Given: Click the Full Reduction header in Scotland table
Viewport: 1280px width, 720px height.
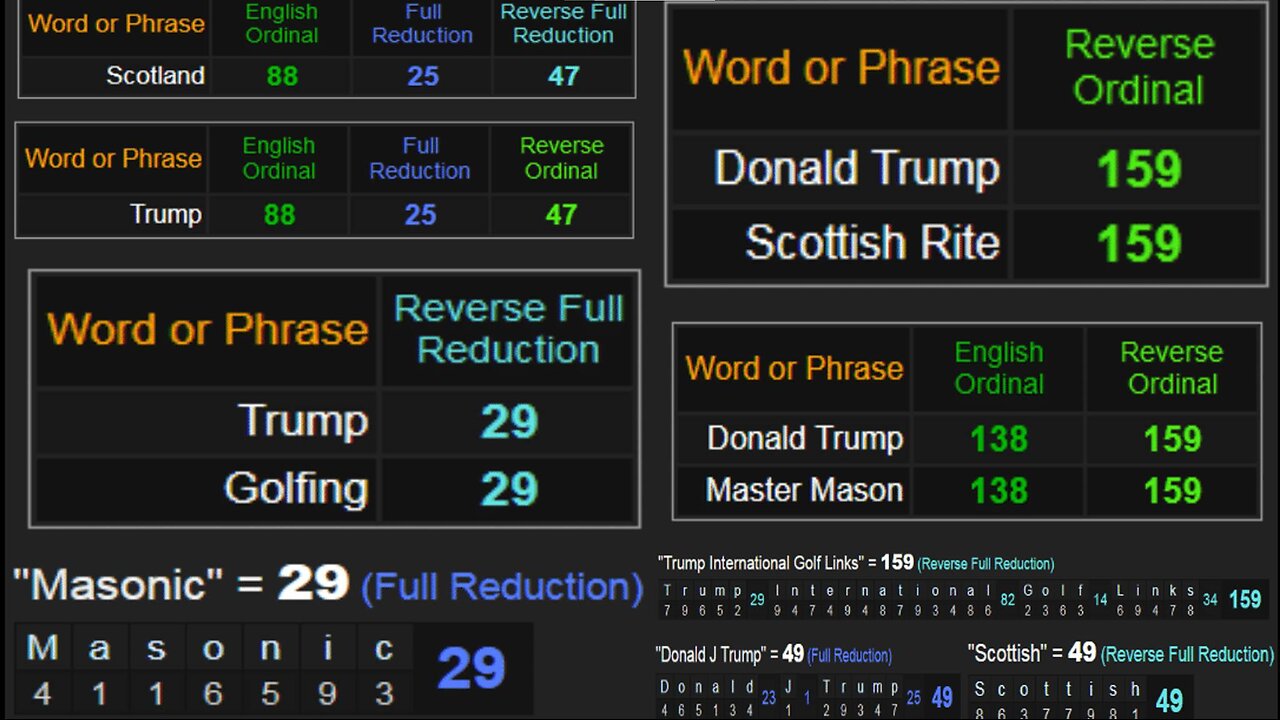Looking at the screenshot, I should point(422,24).
